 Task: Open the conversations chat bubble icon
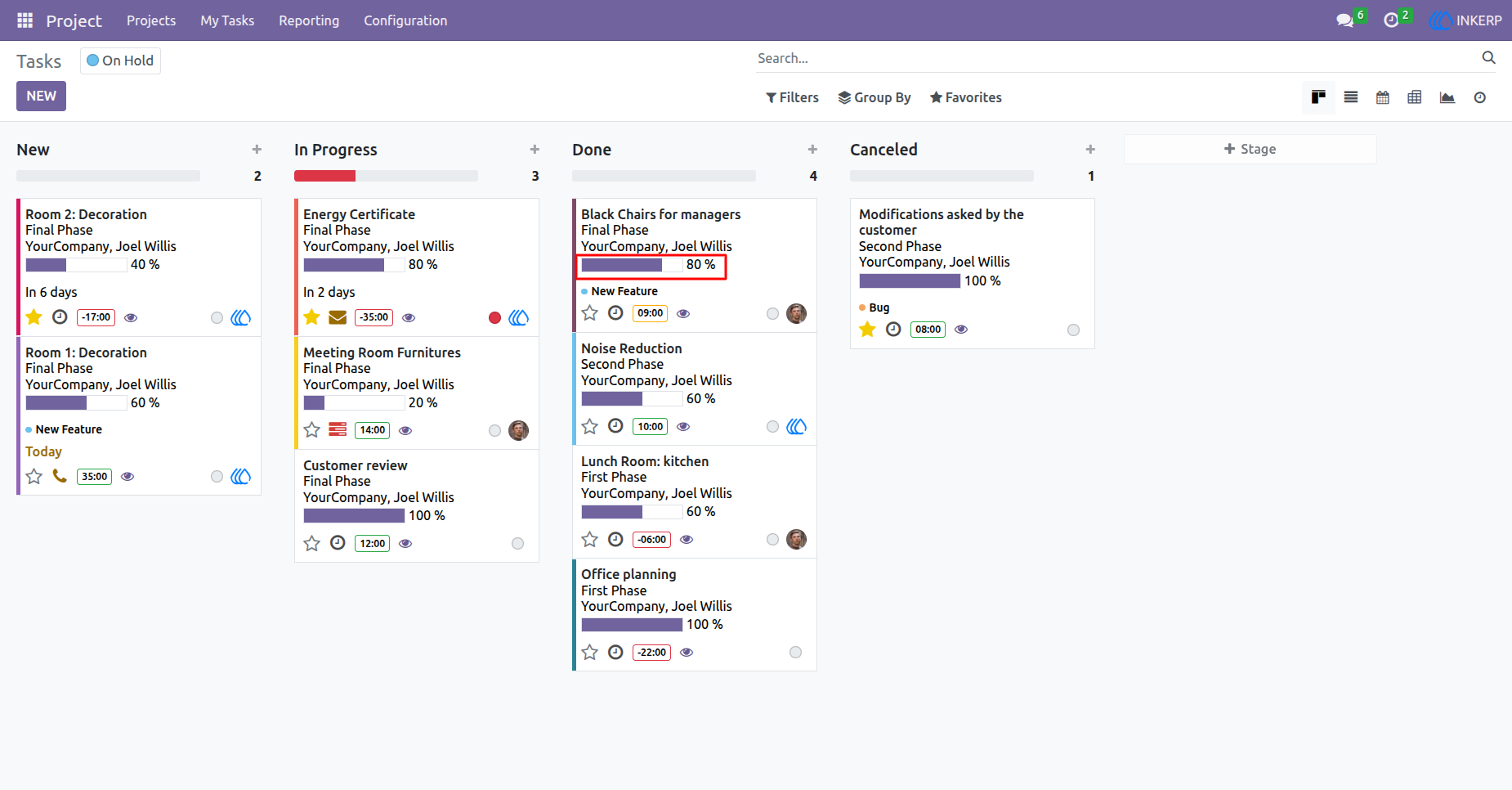coord(1344,20)
